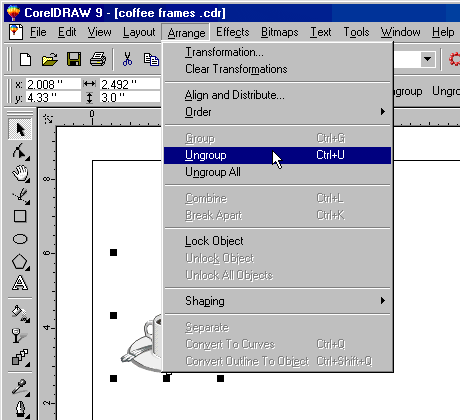
Task: Open the File menu
Action: pyautogui.click(x=38, y=32)
